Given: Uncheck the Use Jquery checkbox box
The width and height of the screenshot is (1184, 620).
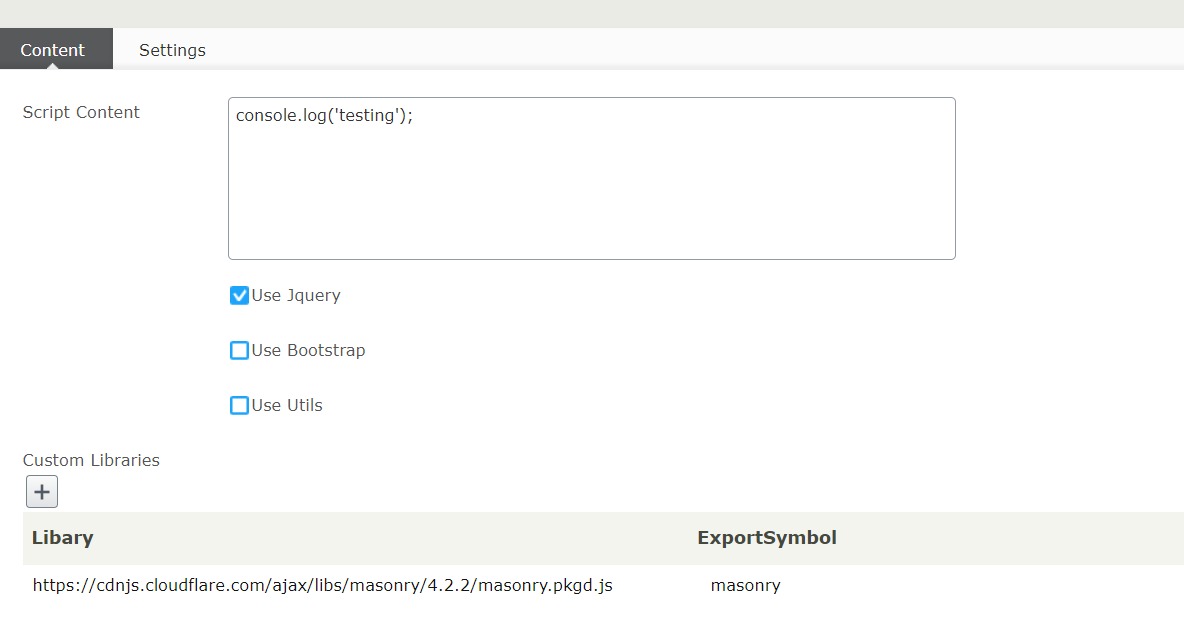Looking at the screenshot, I should click(239, 296).
